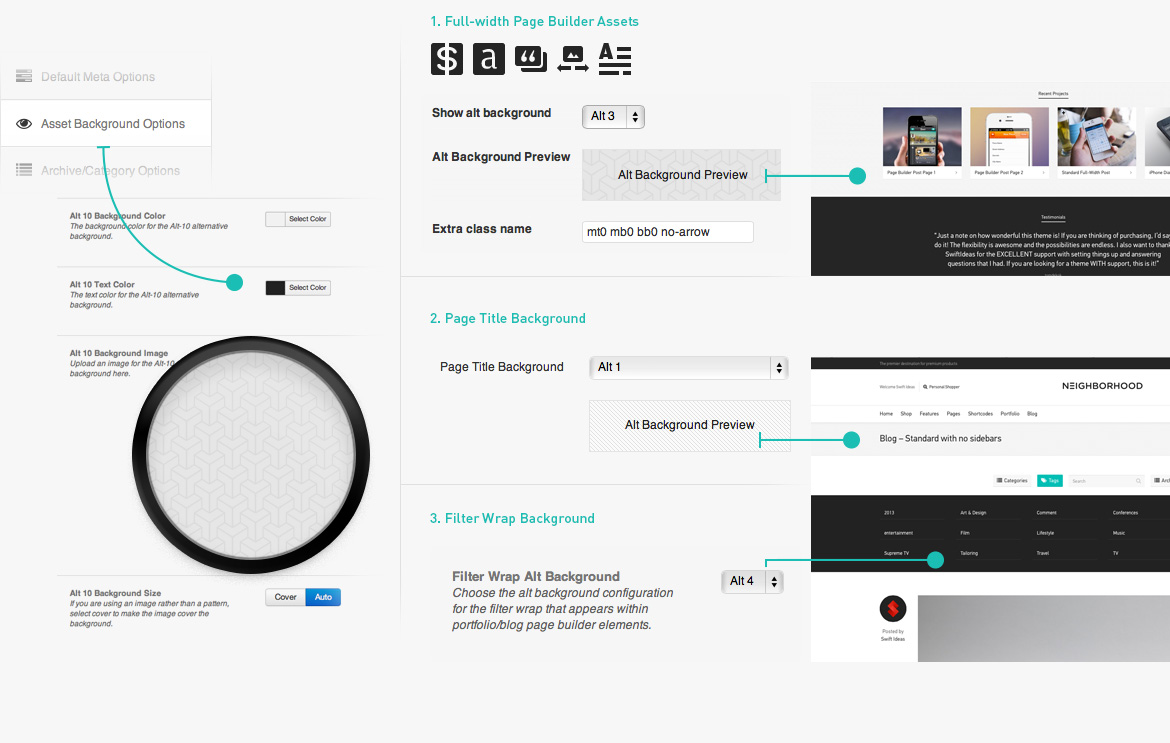Choose Auto for Alt 10 Background Size

click(x=323, y=598)
